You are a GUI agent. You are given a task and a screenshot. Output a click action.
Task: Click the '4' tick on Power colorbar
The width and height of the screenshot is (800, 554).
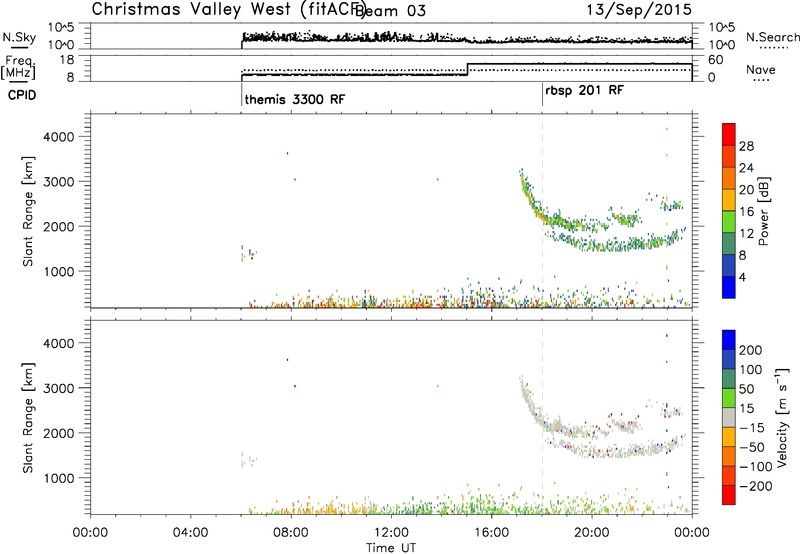point(742,277)
